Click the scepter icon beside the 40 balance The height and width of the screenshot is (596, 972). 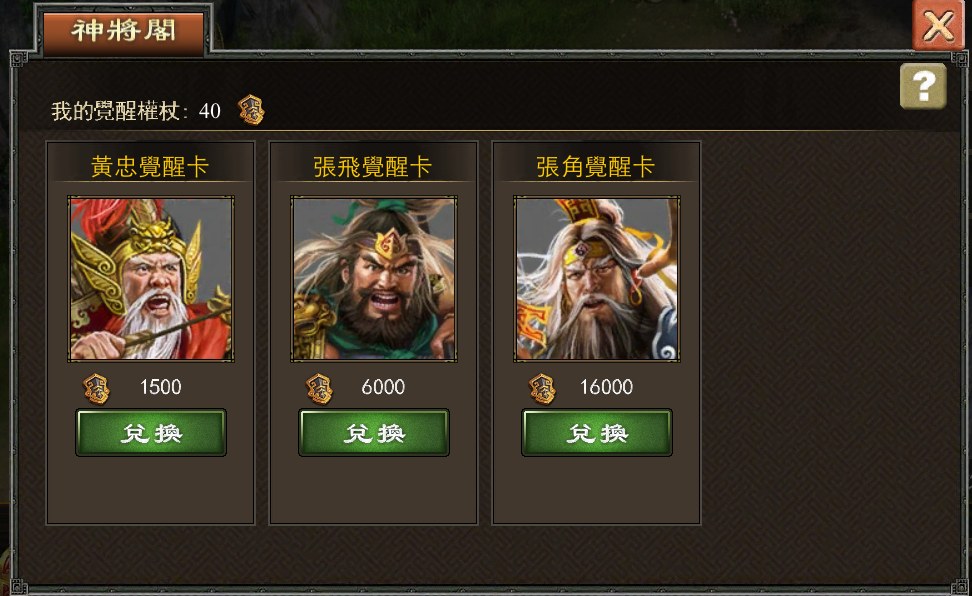pos(252,110)
